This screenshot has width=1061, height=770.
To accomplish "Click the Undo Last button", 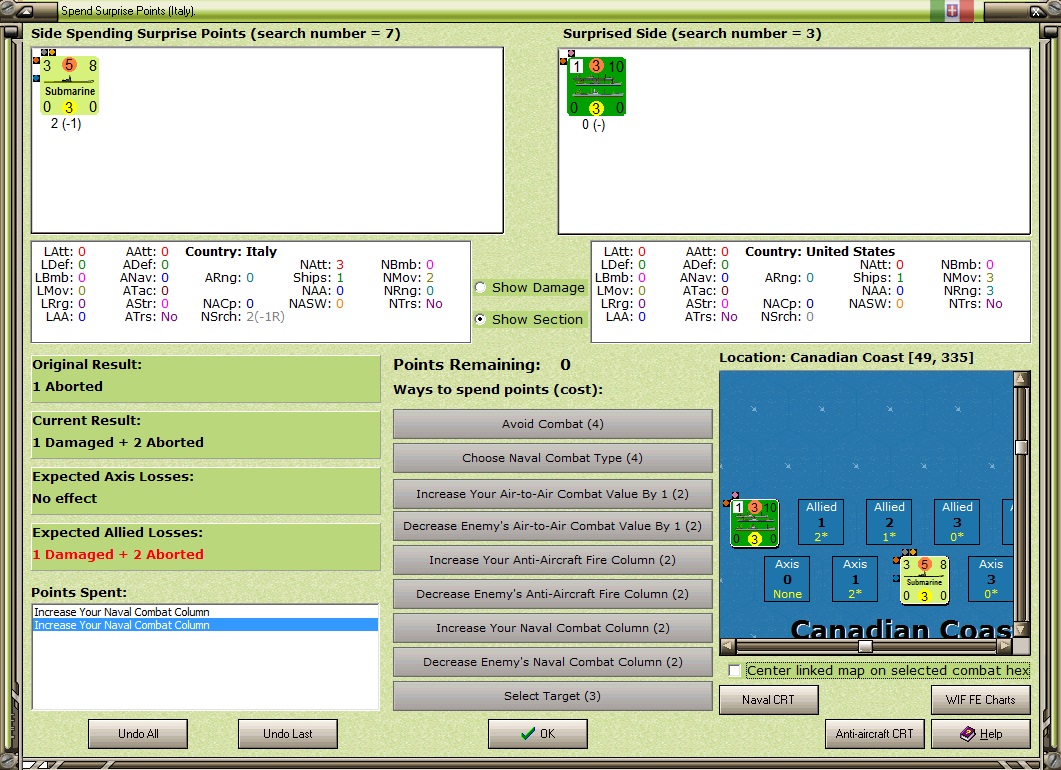I will pyautogui.click(x=288, y=734).
